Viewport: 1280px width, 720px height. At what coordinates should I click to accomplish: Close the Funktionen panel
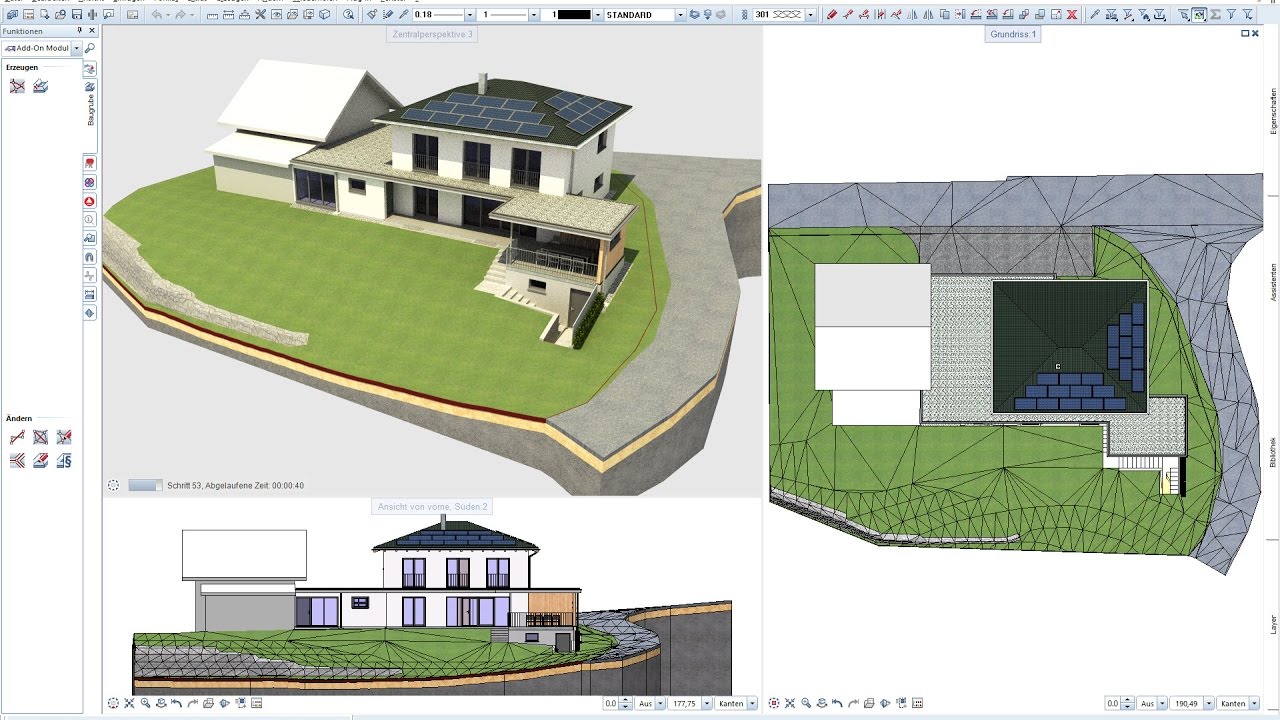pyautogui.click(x=92, y=31)
